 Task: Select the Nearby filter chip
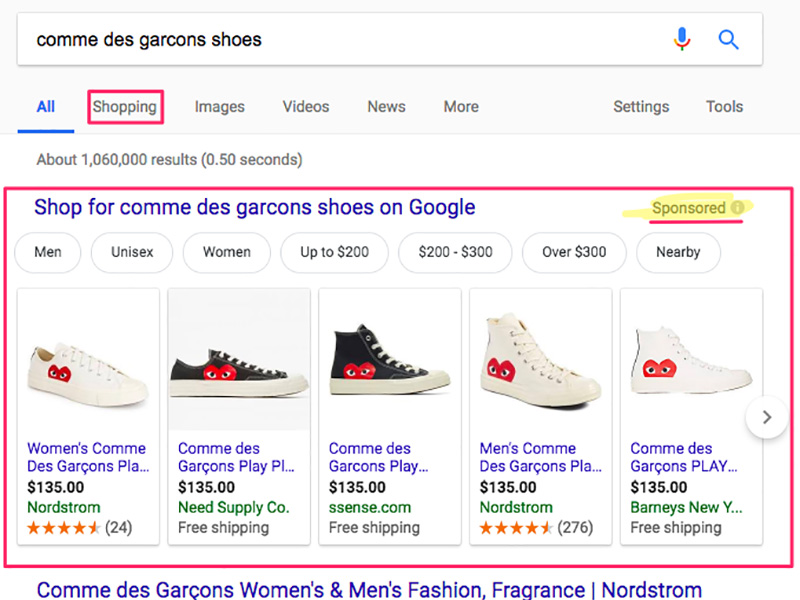pos(679,252)
